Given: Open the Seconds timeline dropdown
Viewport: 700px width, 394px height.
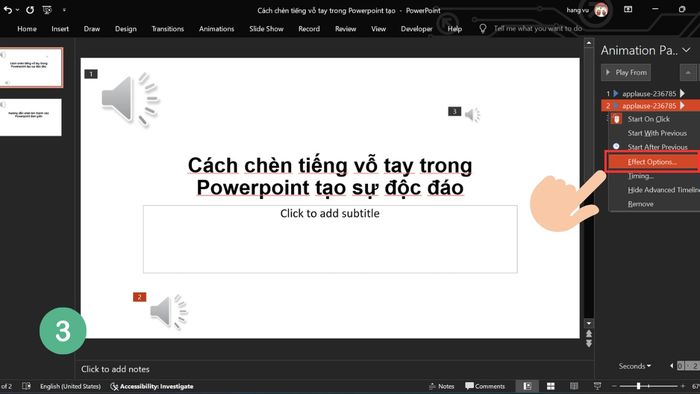Looking at the screenshot, I should [x=634, y=366].
